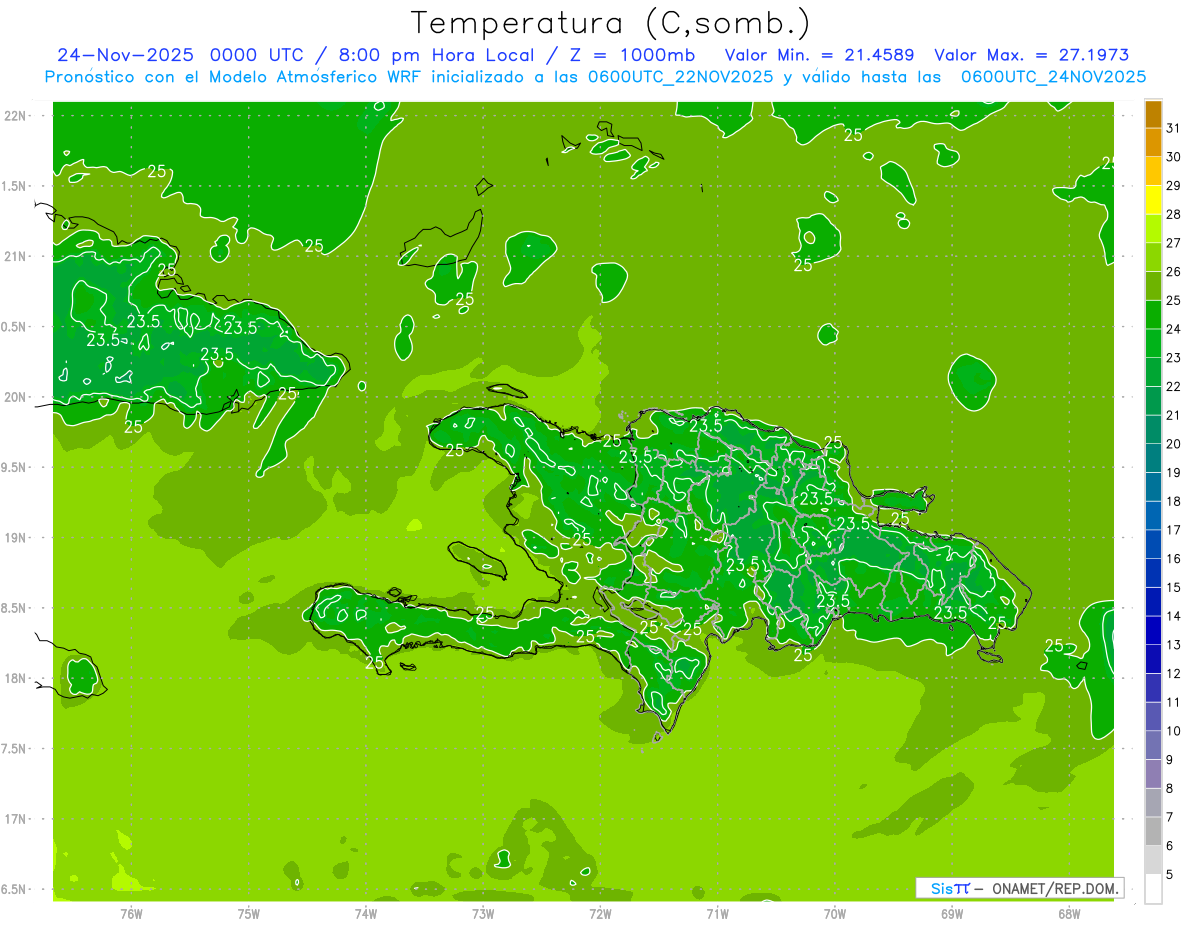Click the 68W longitude axis label
This screenshot has width=1200, height=927.
tap(1068, 913)
